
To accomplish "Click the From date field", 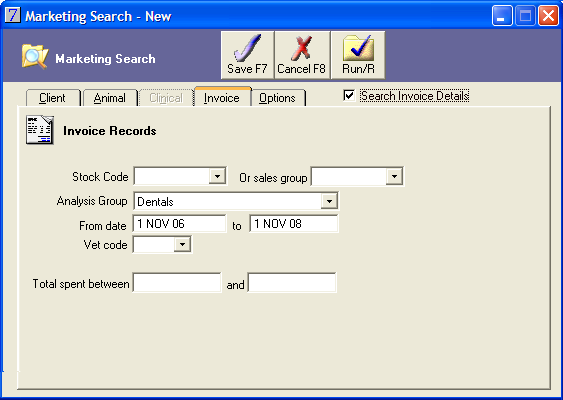I will 180,224.
